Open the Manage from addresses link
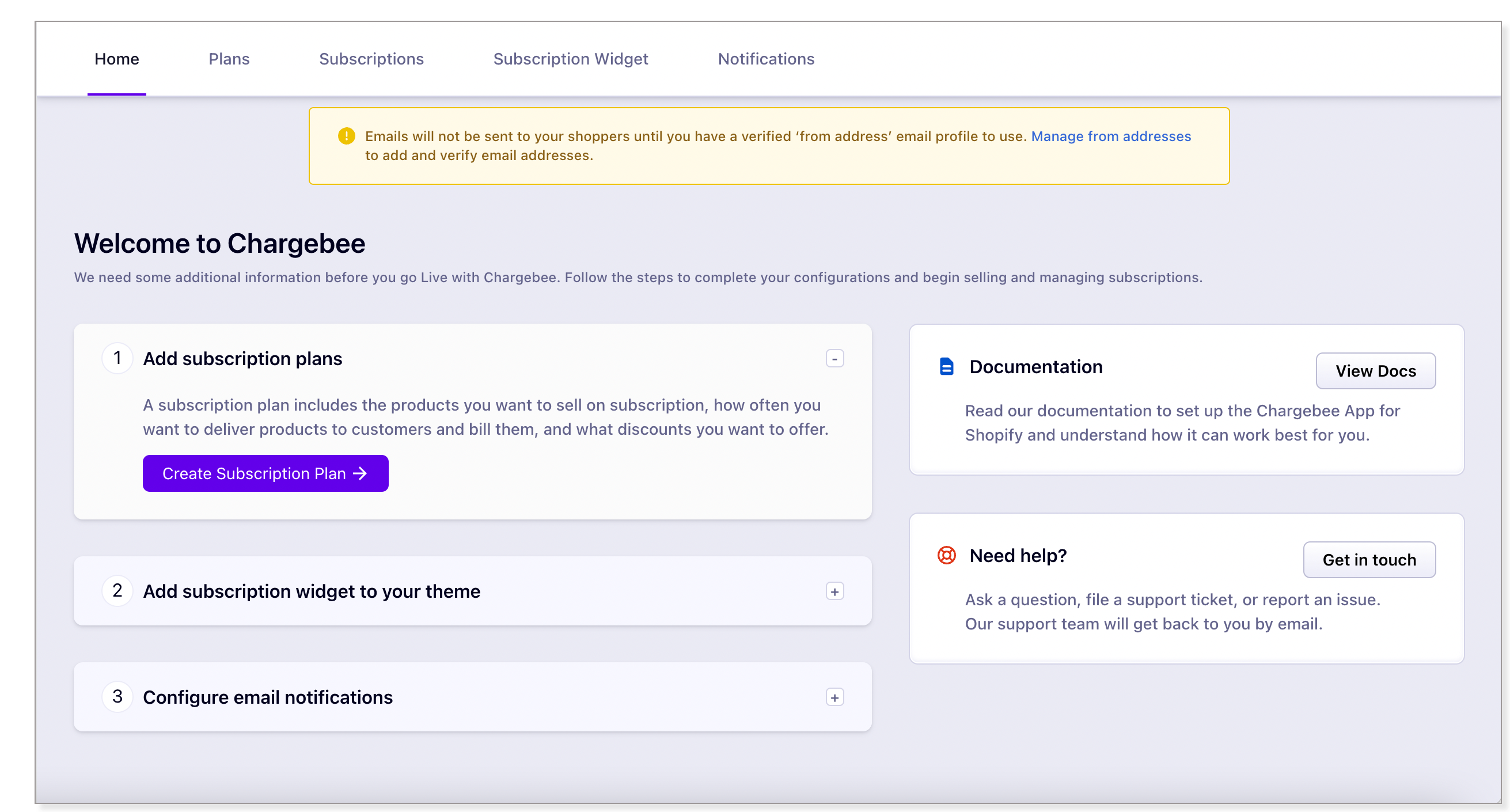This screenshot has height=812, width=1510. point(1111,136)
